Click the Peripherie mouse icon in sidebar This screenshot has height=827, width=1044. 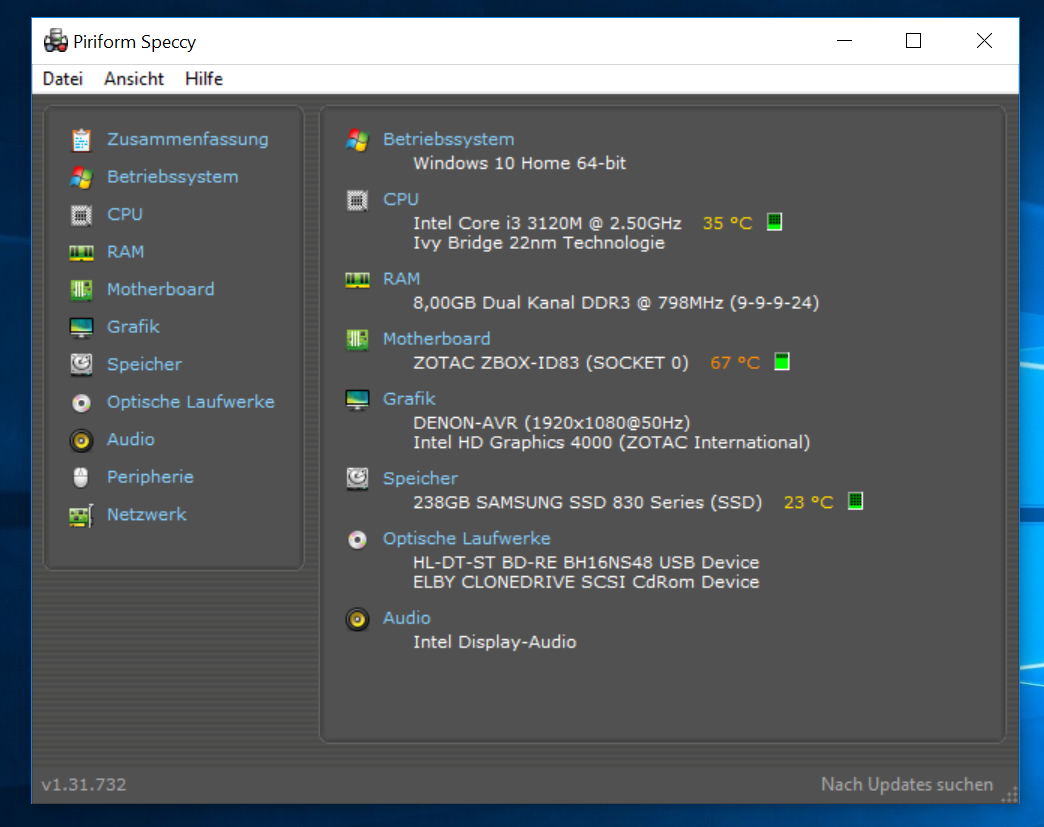coord(81,477)
